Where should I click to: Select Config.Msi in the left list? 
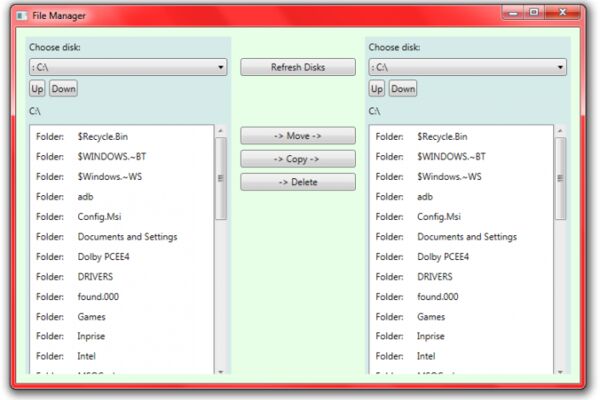[122, 217]
